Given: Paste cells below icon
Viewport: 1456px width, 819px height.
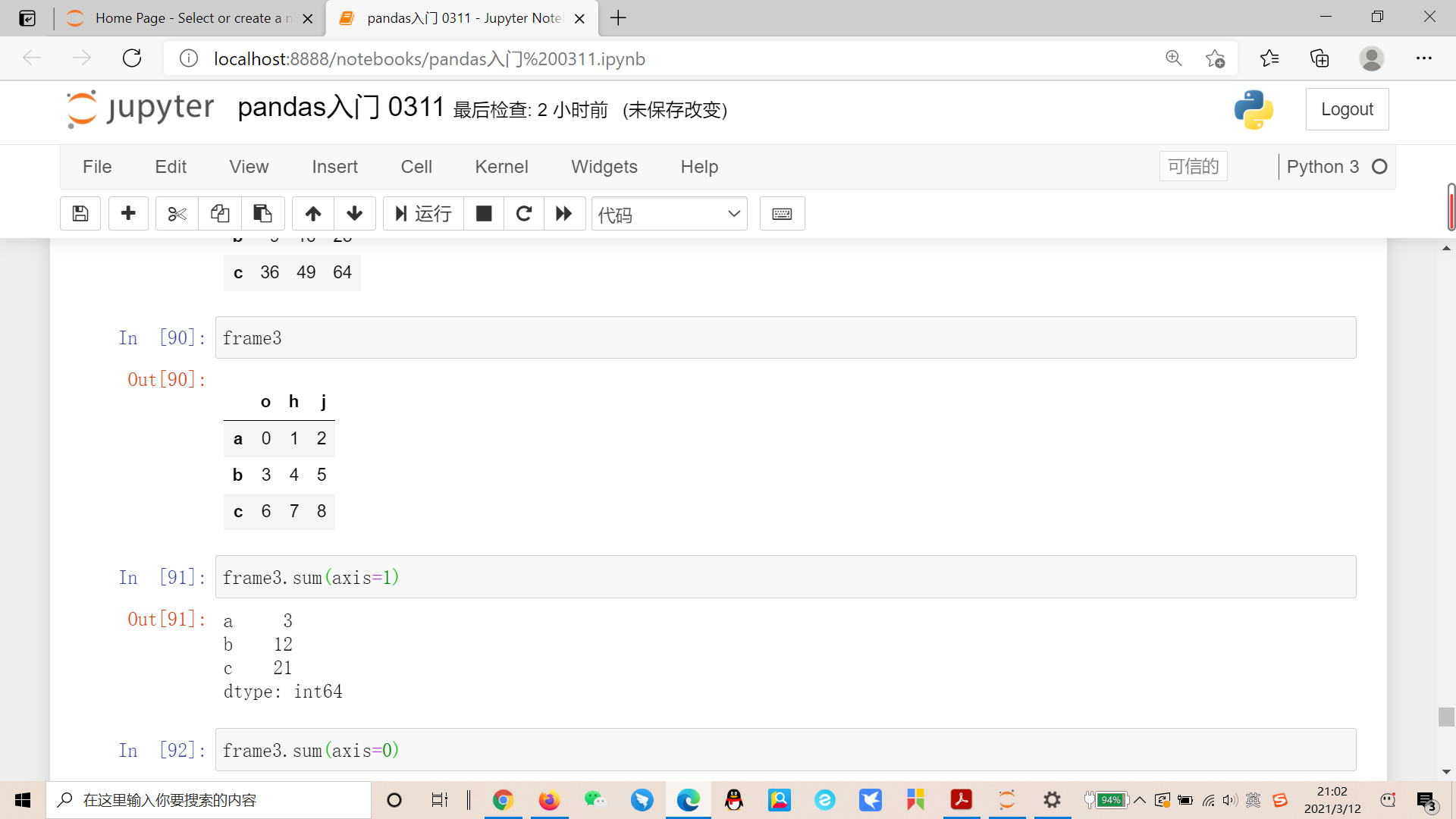Looking at the screenshot, I should 262,214.
